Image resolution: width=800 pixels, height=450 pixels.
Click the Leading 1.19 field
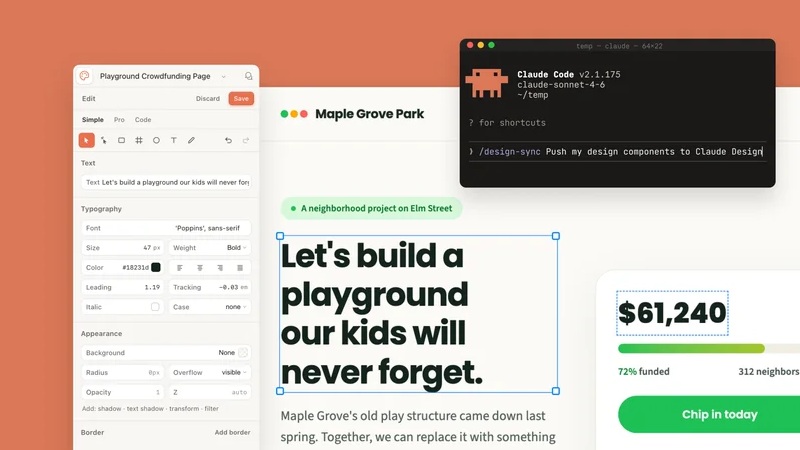[122, 287]
